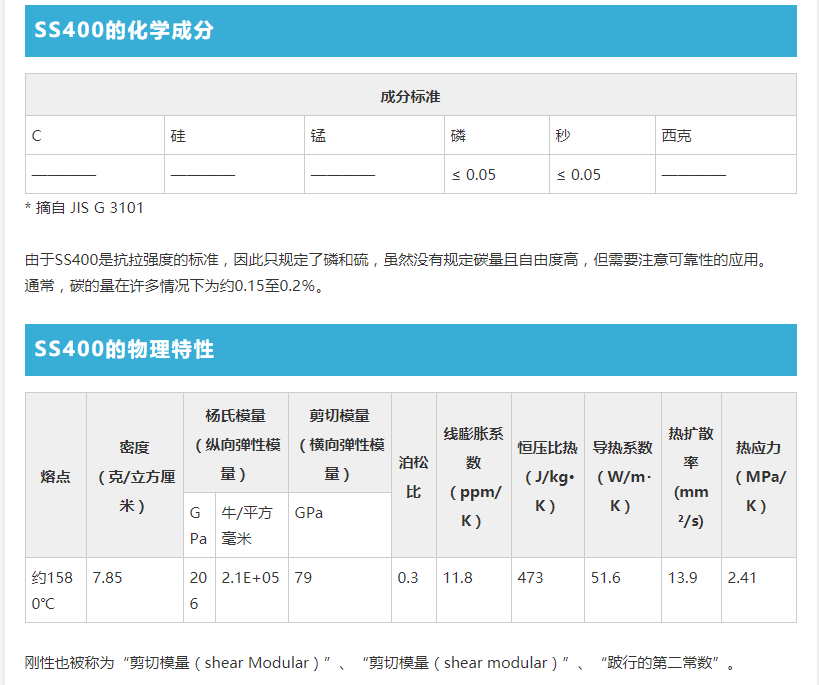The width and height of the screenshot is (819, 685).
Task: Click the 熔点 column header
Action: [x=56, y=476]
